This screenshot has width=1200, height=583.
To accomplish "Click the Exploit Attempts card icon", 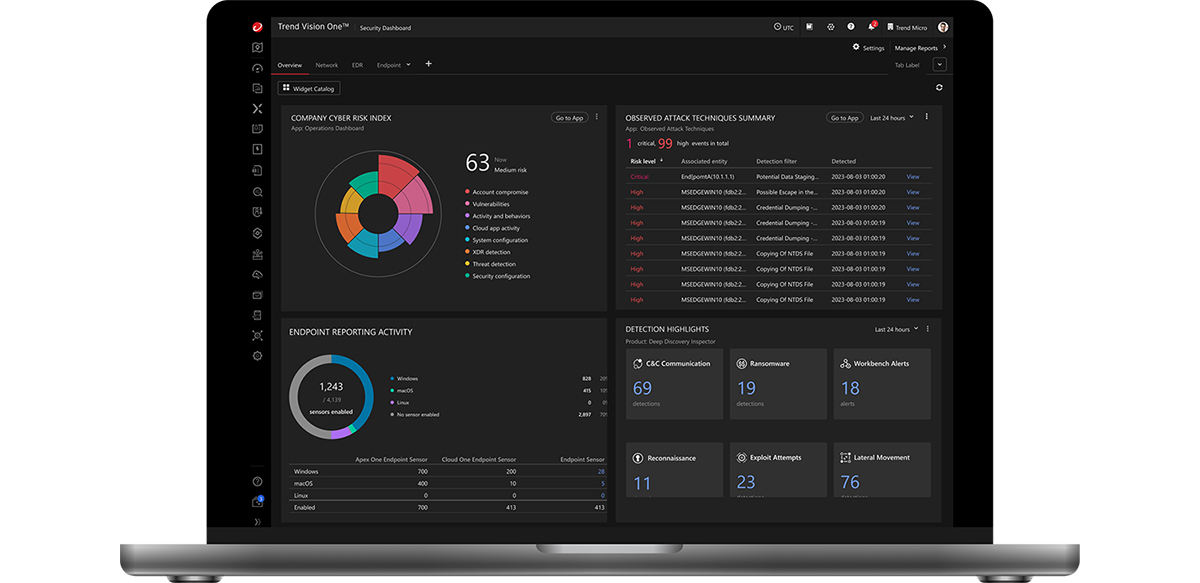I will 741,458.
